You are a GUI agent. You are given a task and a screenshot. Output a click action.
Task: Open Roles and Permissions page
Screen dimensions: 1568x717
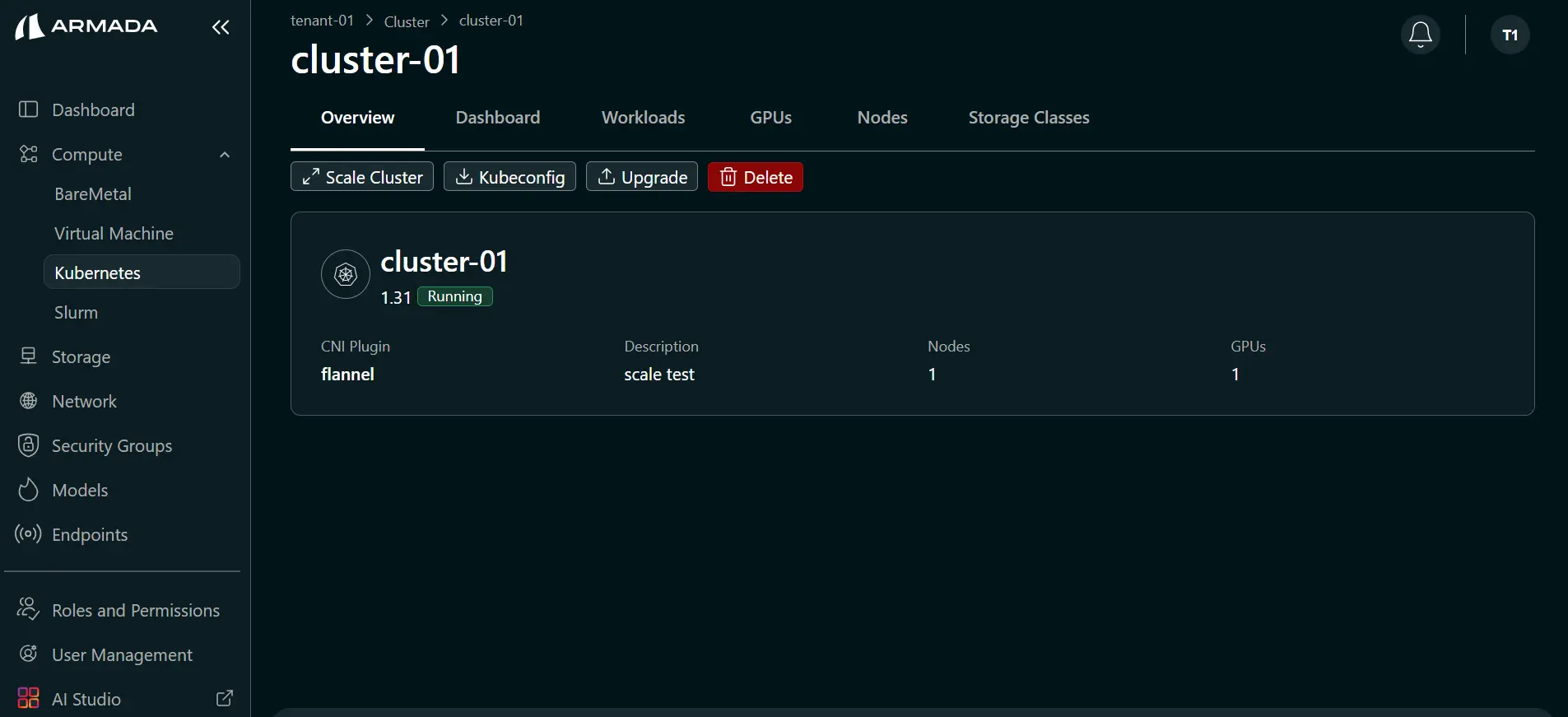(x=136, y=610)
